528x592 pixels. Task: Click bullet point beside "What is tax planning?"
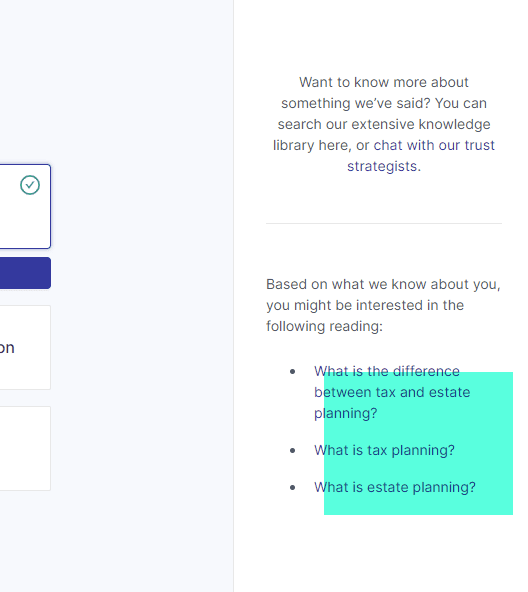click(292, 450)
